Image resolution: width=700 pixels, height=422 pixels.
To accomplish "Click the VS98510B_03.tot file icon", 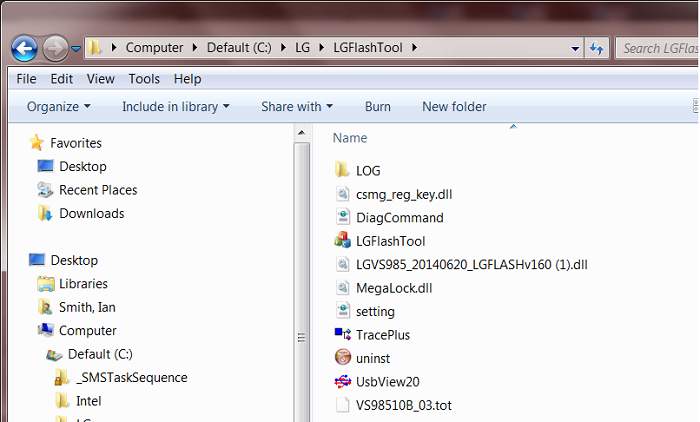I will [342, 405].
